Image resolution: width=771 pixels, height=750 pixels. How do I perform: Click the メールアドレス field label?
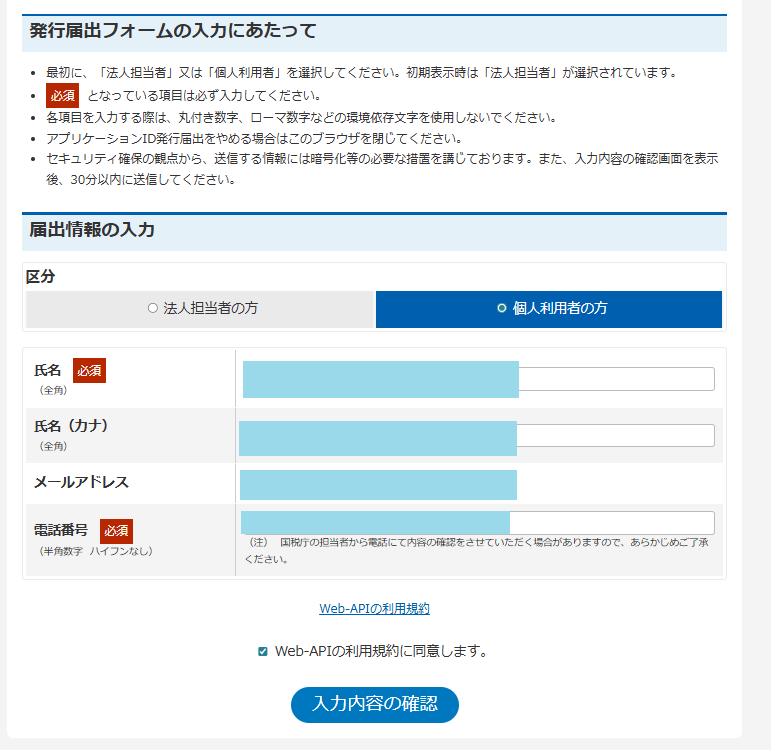click(81, 482)
